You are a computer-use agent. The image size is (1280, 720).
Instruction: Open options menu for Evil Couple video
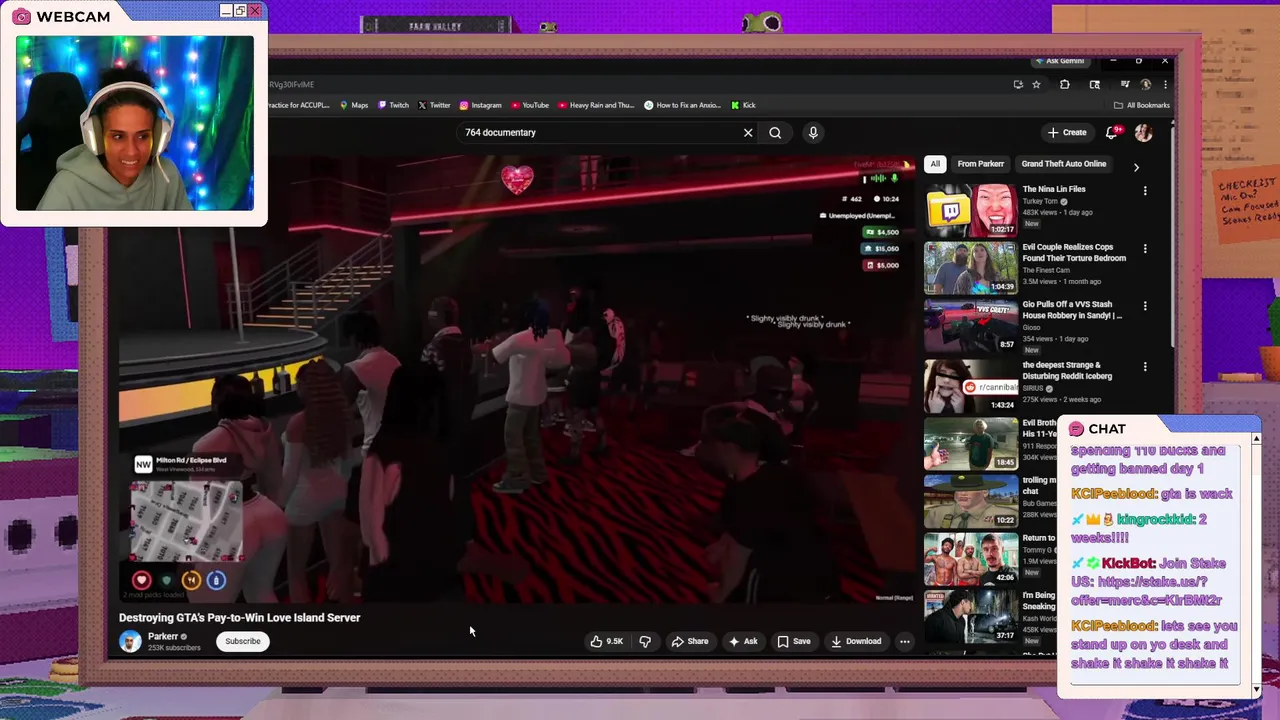tap(1145, 248)
